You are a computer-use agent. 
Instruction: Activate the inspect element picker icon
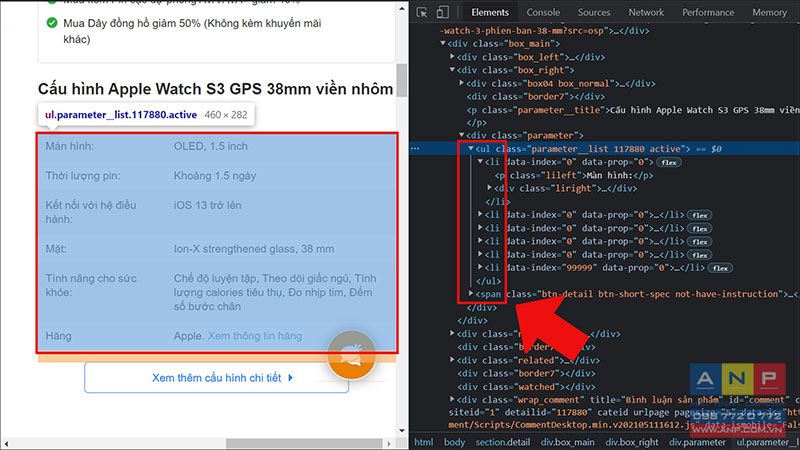tap(422, 12)
